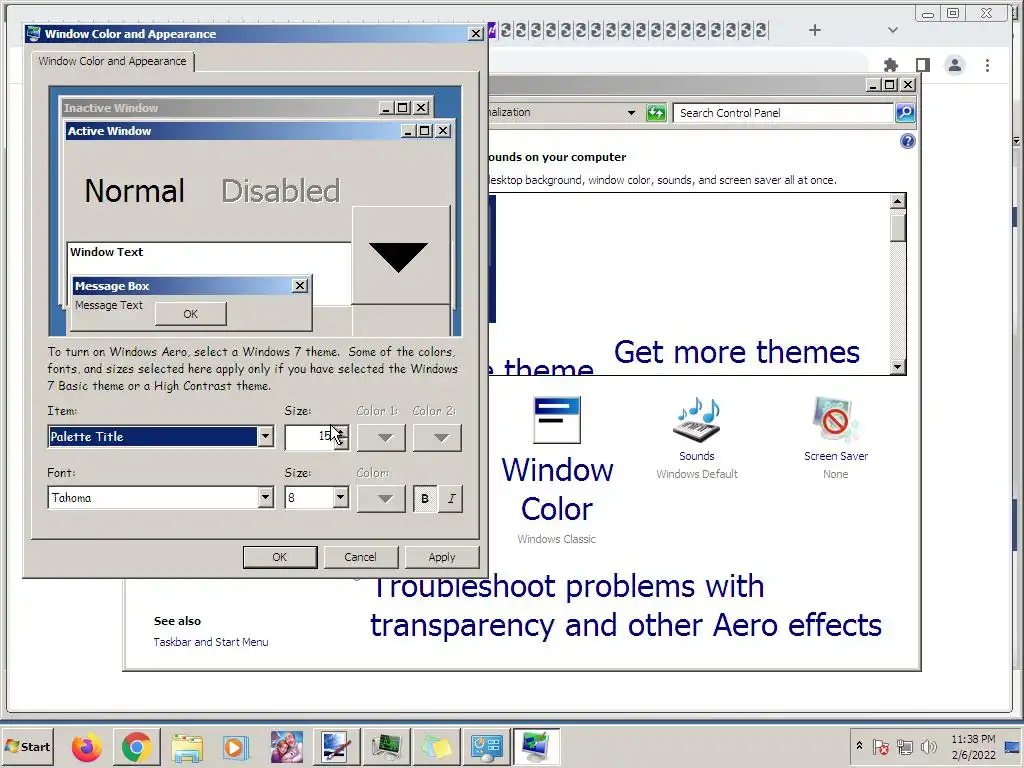Click the disabled Color 1 swatch
Viewport: 1024px width, 768px height.
[381, 438]
